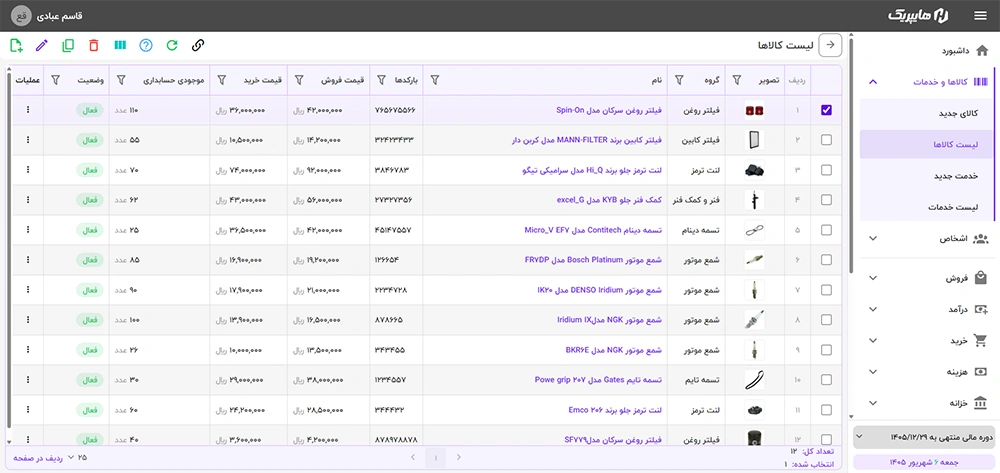Expand the هزینه menu
Image resolution: width=1000 pixels, height=473 pixels.
(873, 372)
